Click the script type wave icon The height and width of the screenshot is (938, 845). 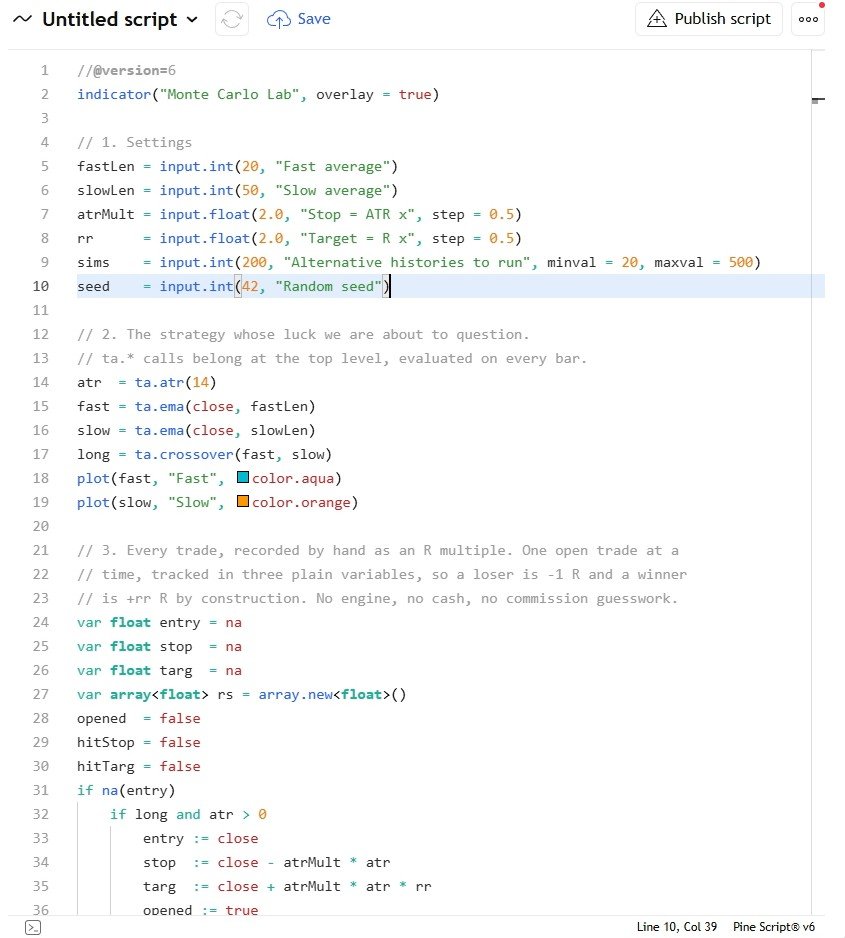tap(22, 19)
